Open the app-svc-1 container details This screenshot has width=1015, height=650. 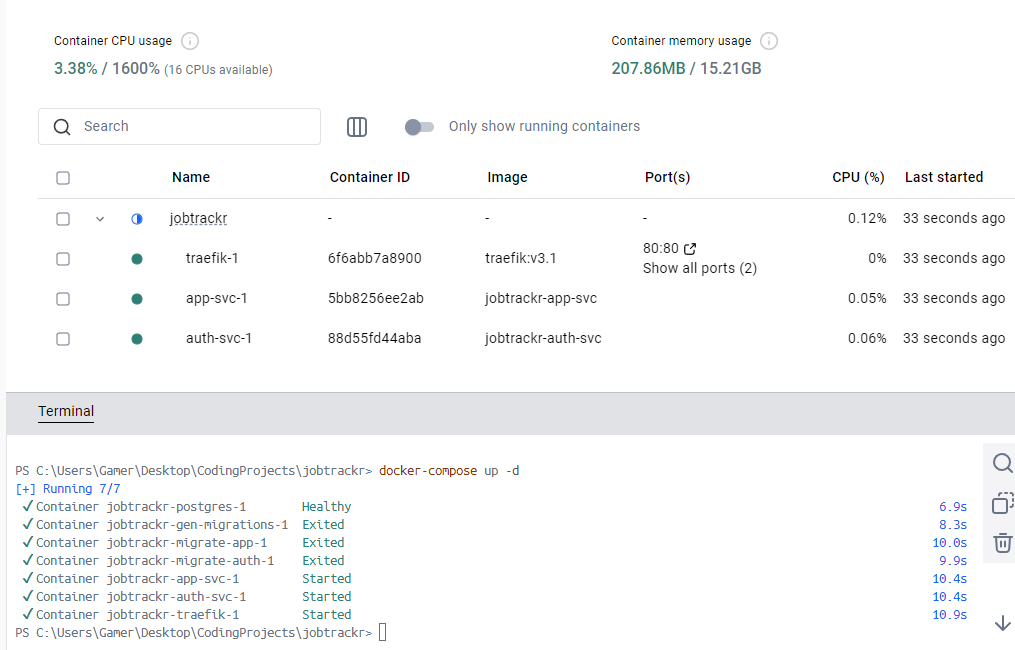tap(216, 298)
